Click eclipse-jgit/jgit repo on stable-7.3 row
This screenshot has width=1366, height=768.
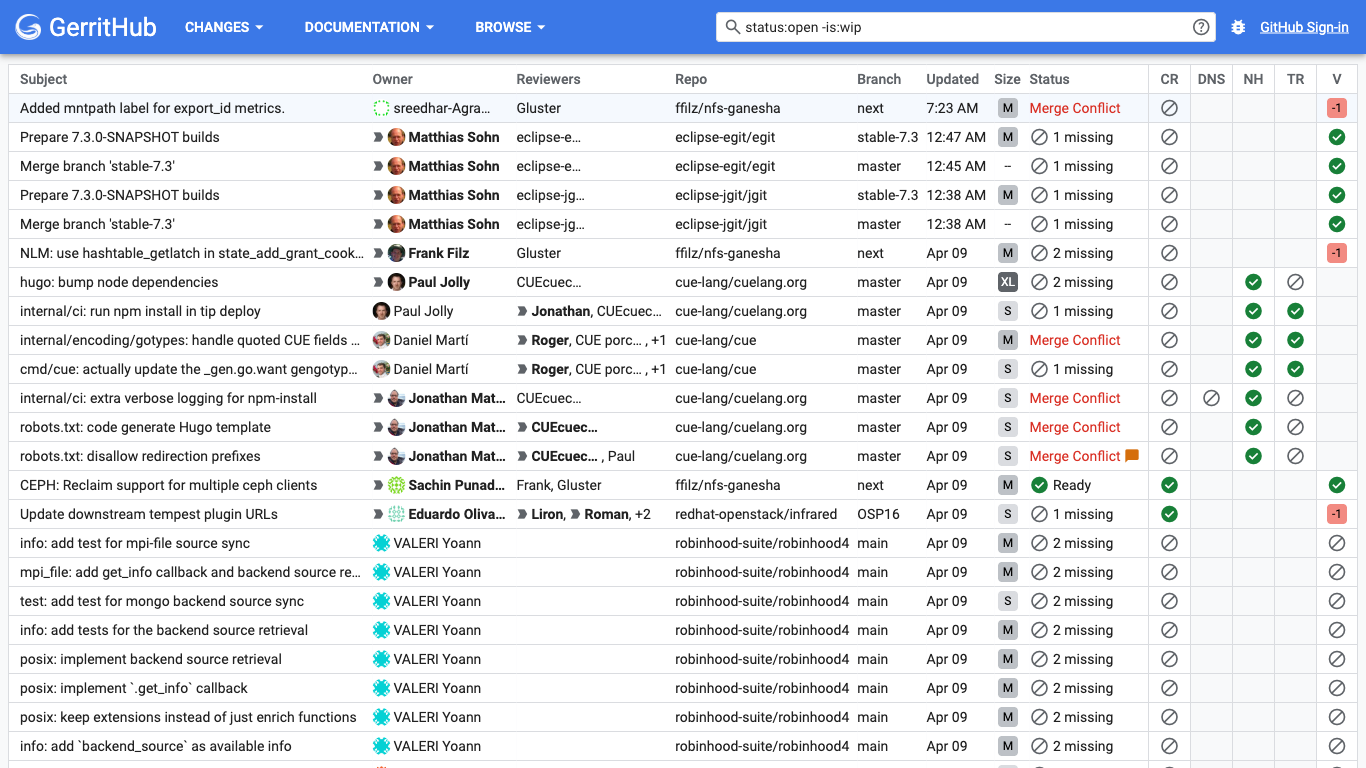[x=721, y=195]
